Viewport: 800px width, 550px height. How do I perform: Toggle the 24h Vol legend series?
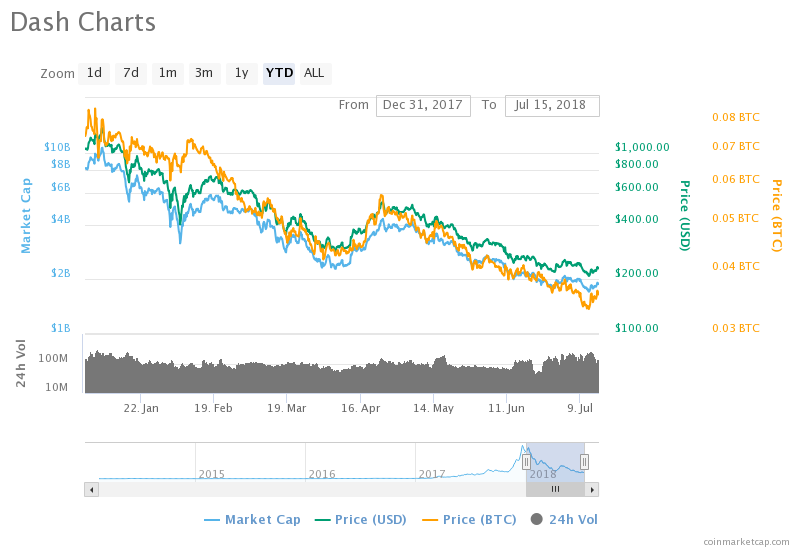click(x=564, y=520)
